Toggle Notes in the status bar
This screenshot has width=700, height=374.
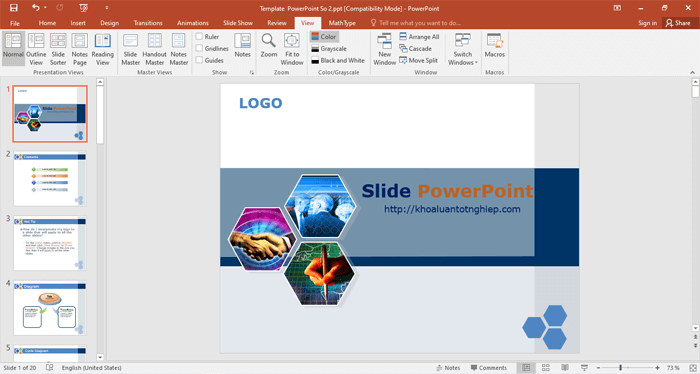click(x=448, y=368)
